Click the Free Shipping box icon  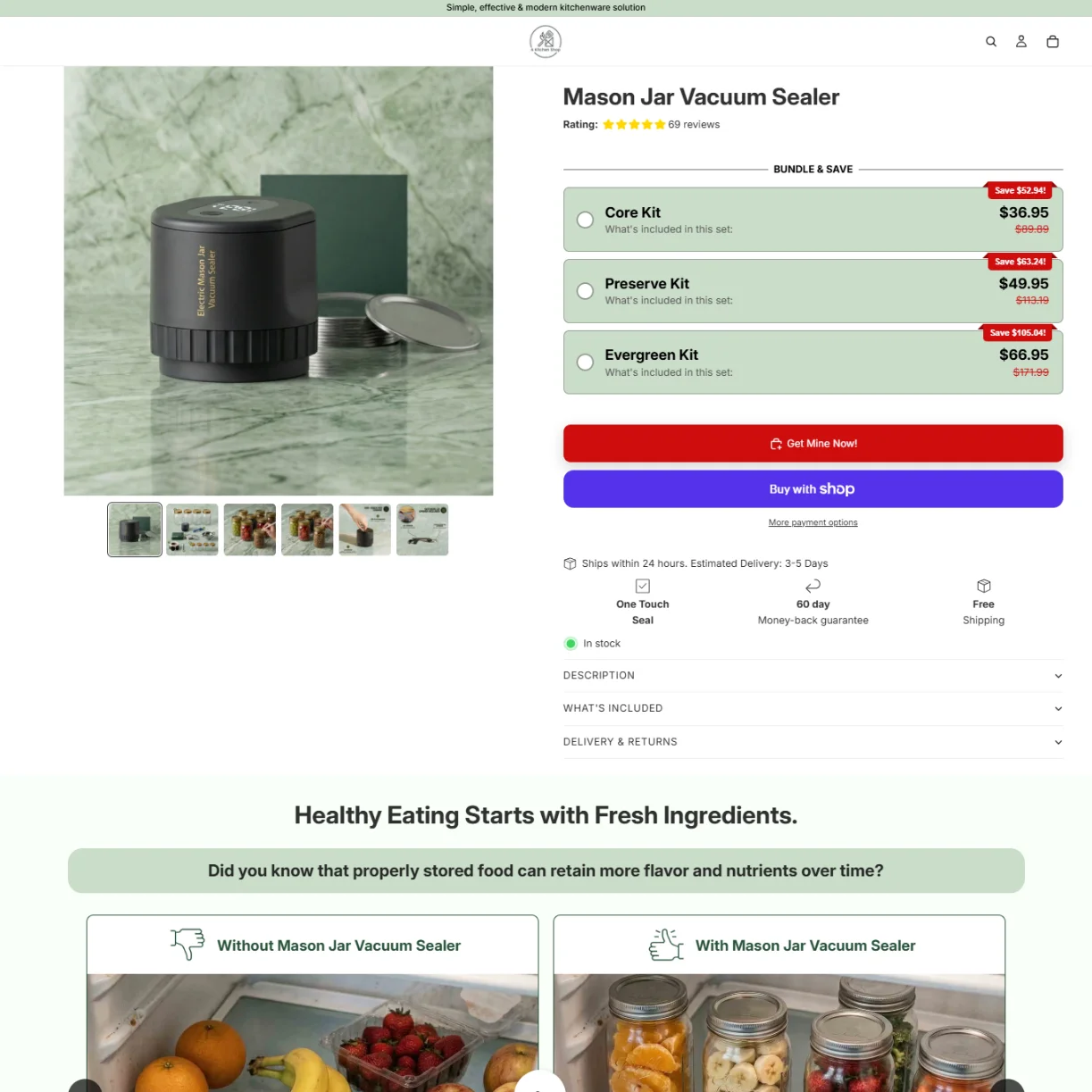pyautogui.click(x=984, y=586)
